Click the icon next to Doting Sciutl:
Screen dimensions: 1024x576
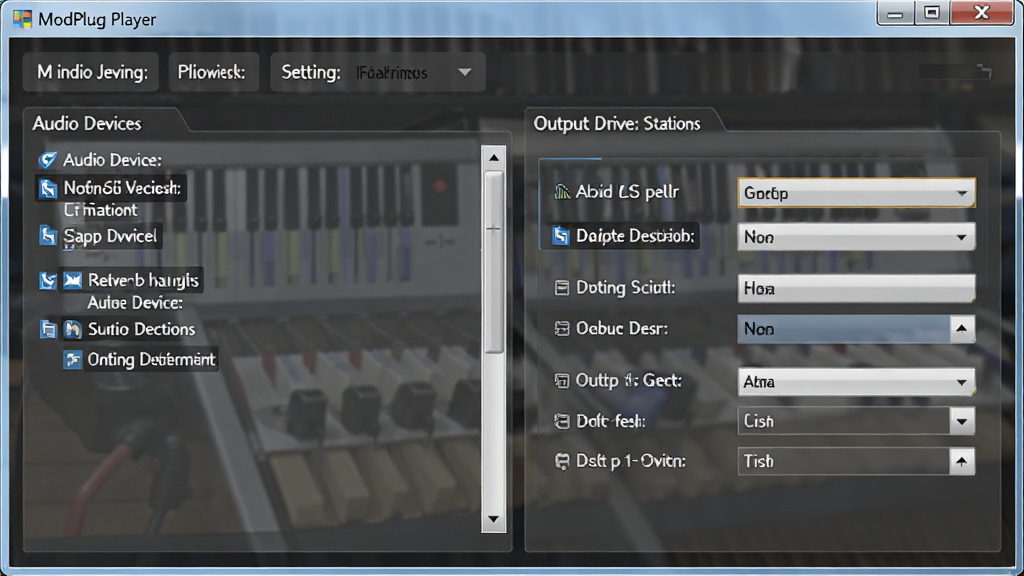(x=562, y=287)
